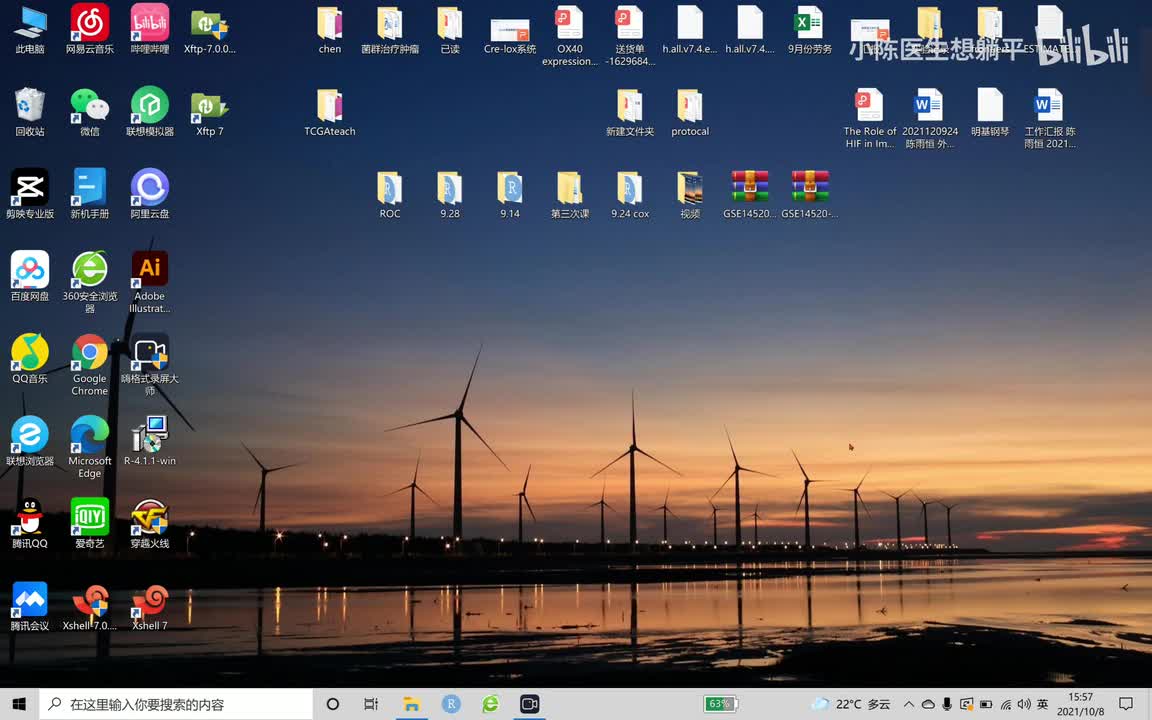This screenshot has height=720, width=1152.
Task: Select the ROC folder on desktop
Action: [390, 189]
